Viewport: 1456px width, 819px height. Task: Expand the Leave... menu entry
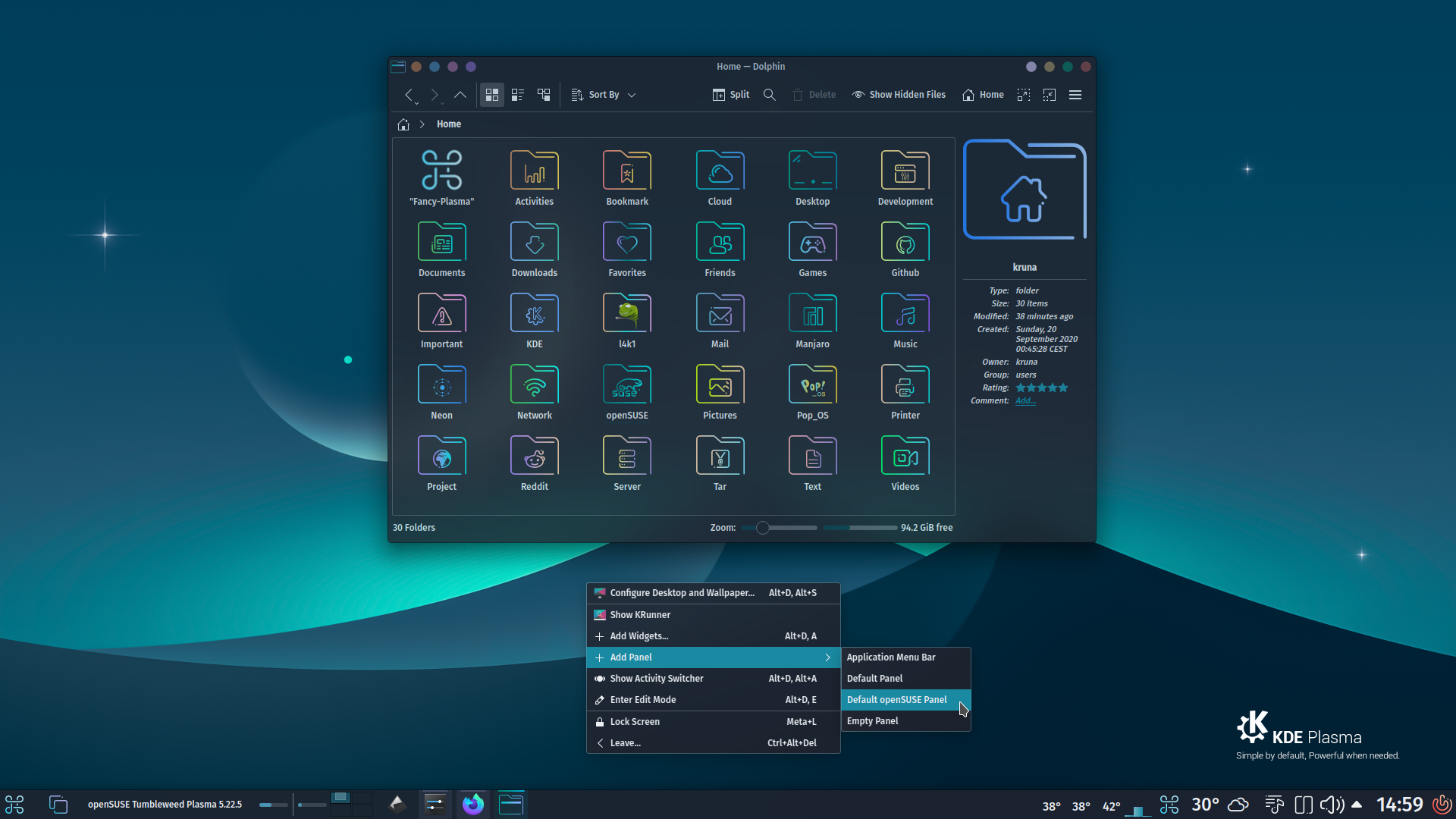tap(713, 743)
